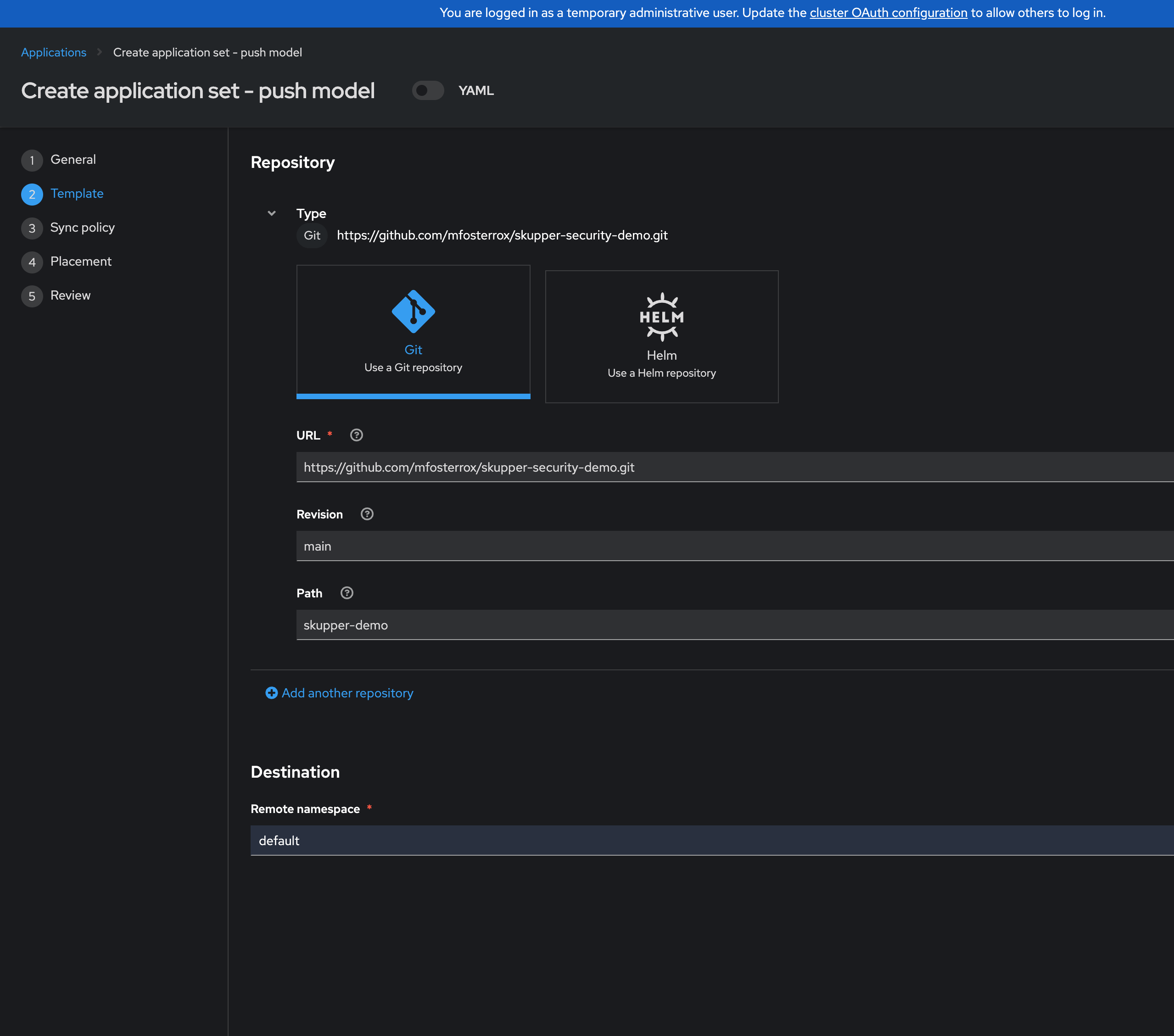
Task: Open the Path help icon
Action: point(347,593)
